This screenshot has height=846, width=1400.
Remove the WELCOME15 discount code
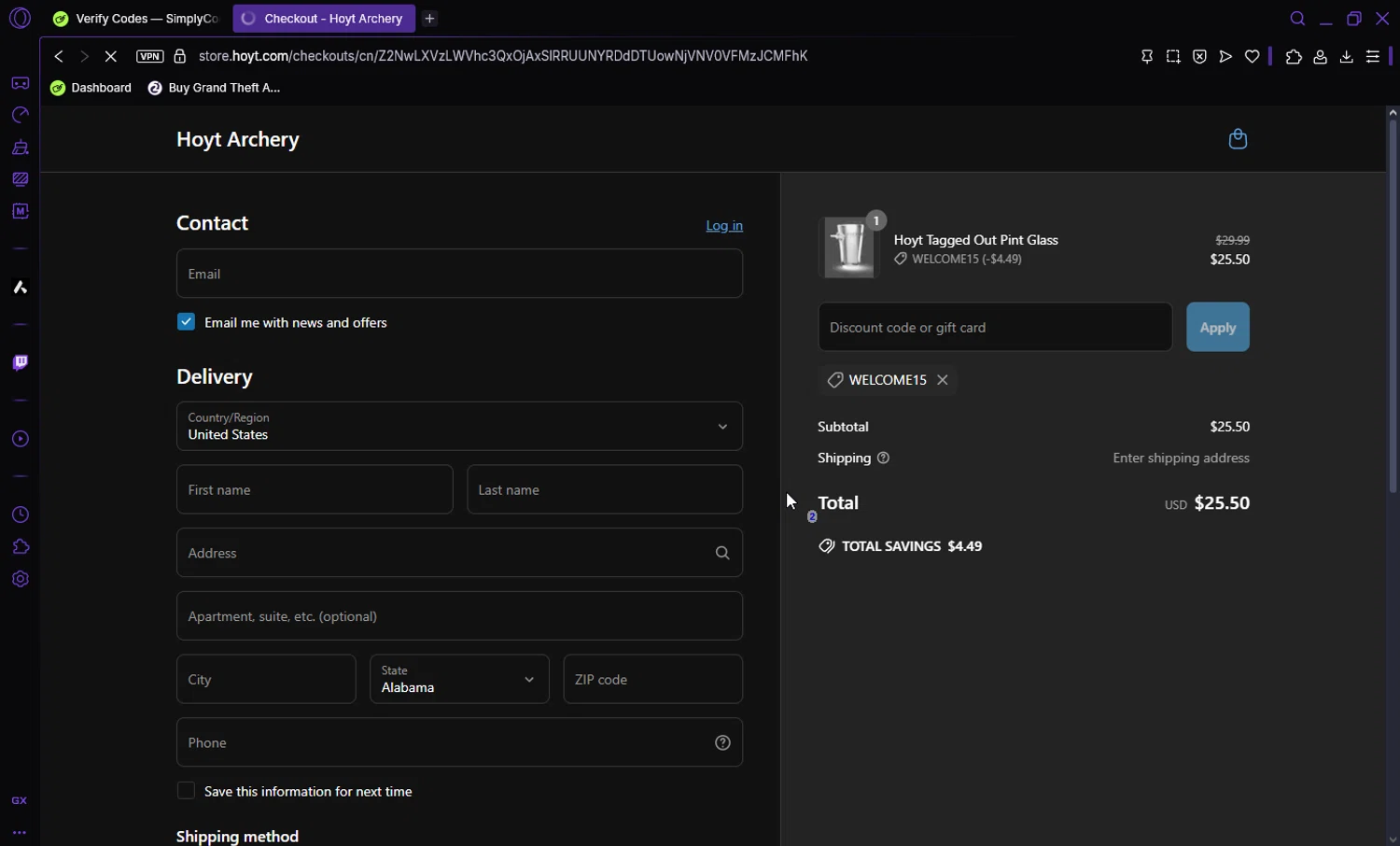pos(943,380)
